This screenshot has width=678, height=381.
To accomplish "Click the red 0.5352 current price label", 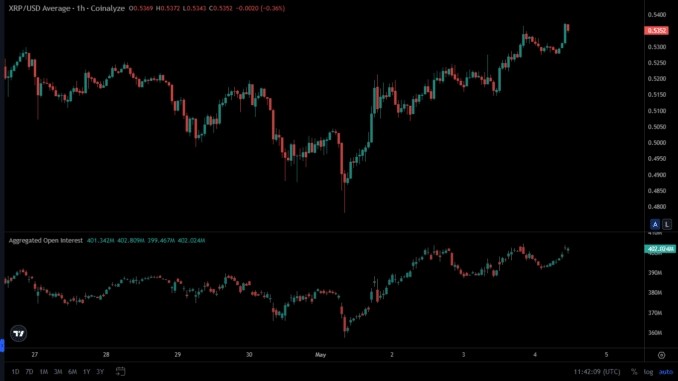I will click(656, 30).
